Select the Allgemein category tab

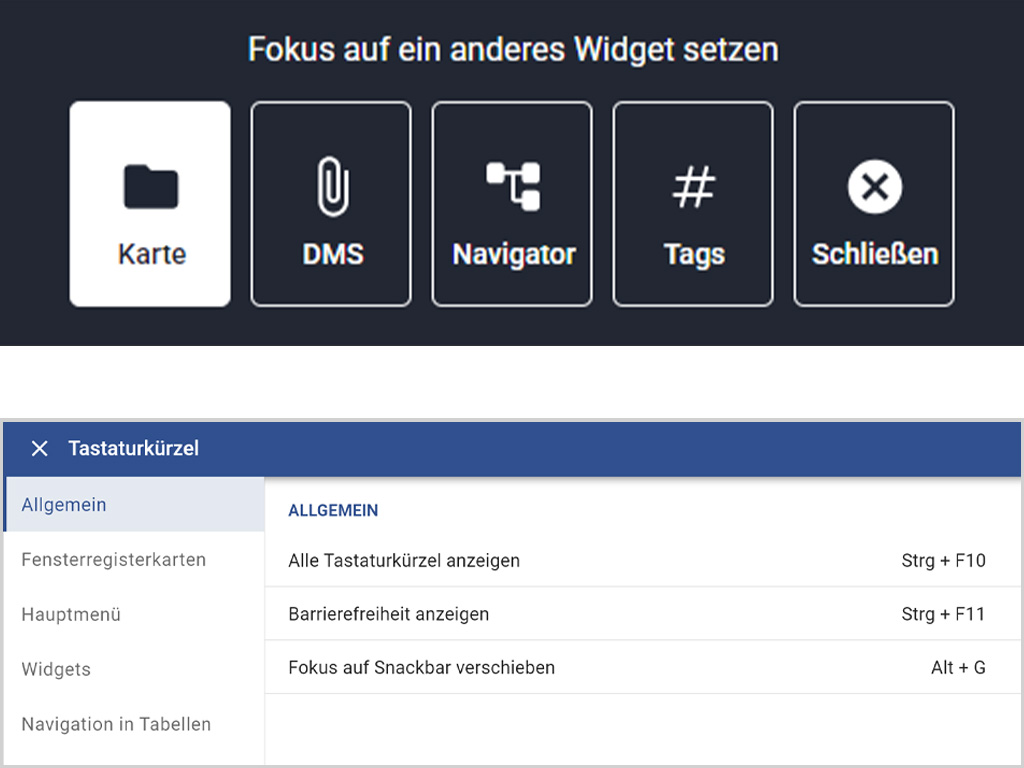(x=64, y=505)
